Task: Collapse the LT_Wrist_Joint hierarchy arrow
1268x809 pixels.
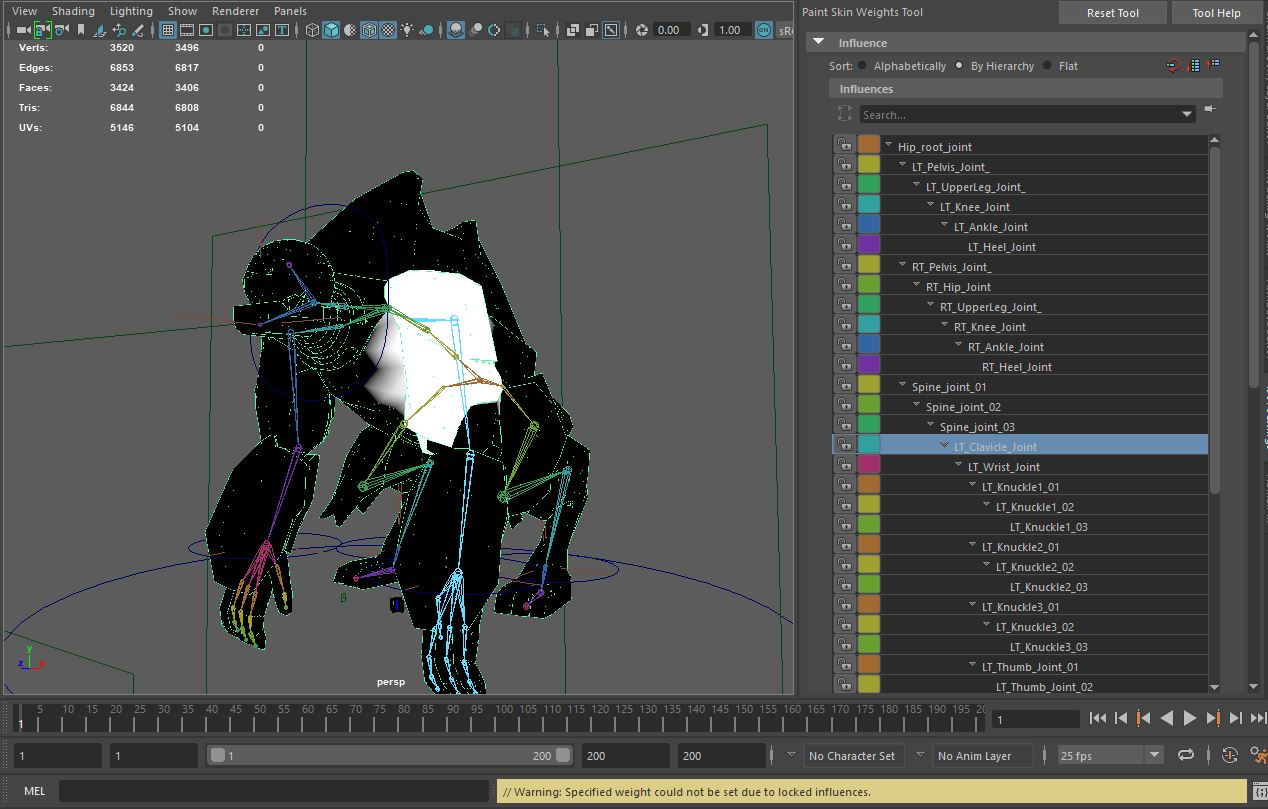Action: click(x=957, y=466)
